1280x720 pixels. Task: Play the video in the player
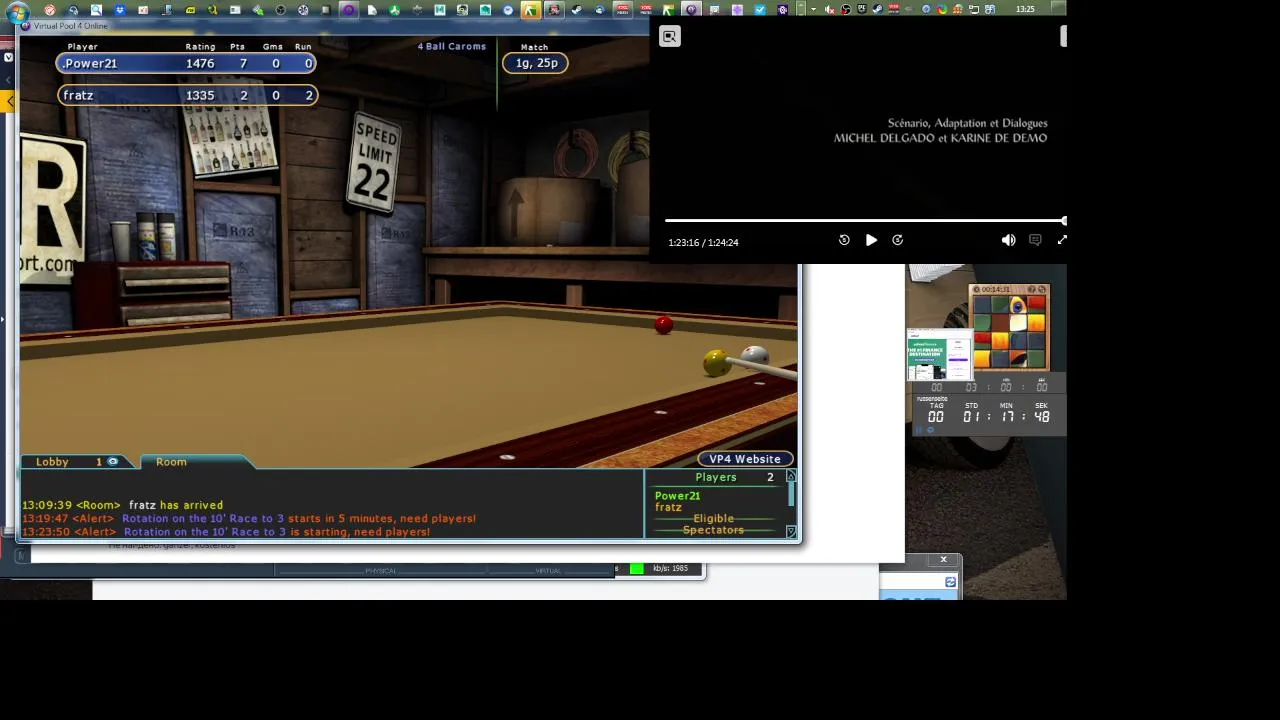click(871, 240)
